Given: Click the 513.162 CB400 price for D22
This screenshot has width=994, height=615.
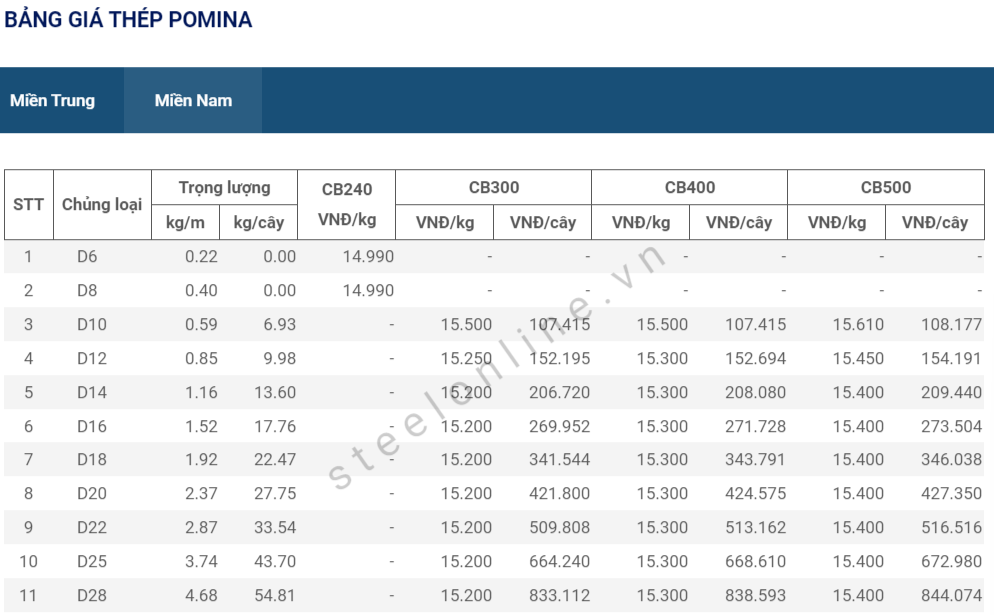Looking at the screenshot, I should point(755,528).
